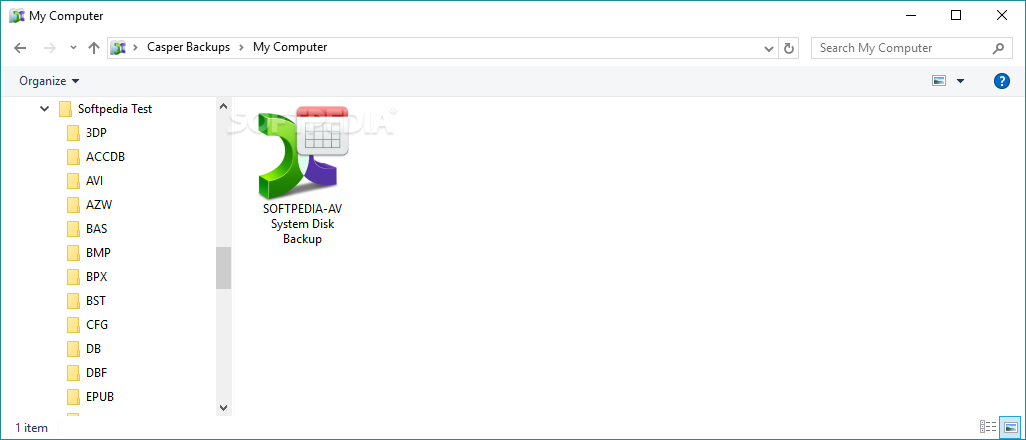Image resolution: width=1026 pixels, height=440 pixels.
Task: Click the DBF folder icon
Action: point(73,373)
